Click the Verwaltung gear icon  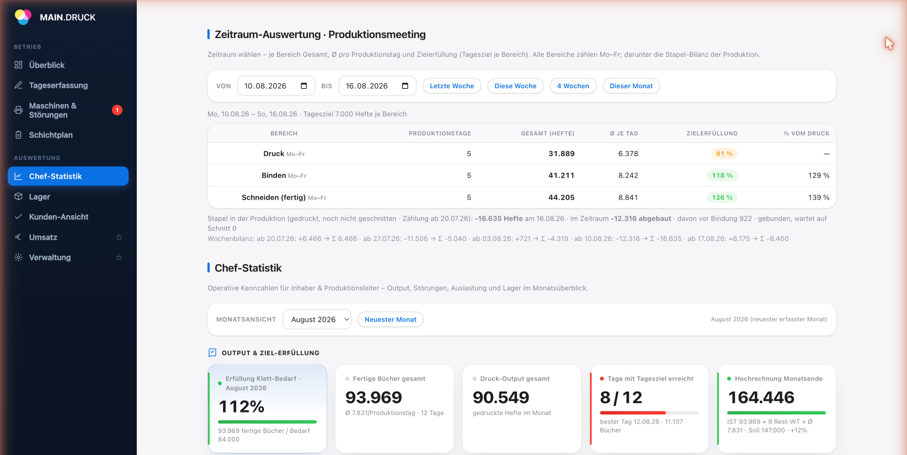coord(19,257)
